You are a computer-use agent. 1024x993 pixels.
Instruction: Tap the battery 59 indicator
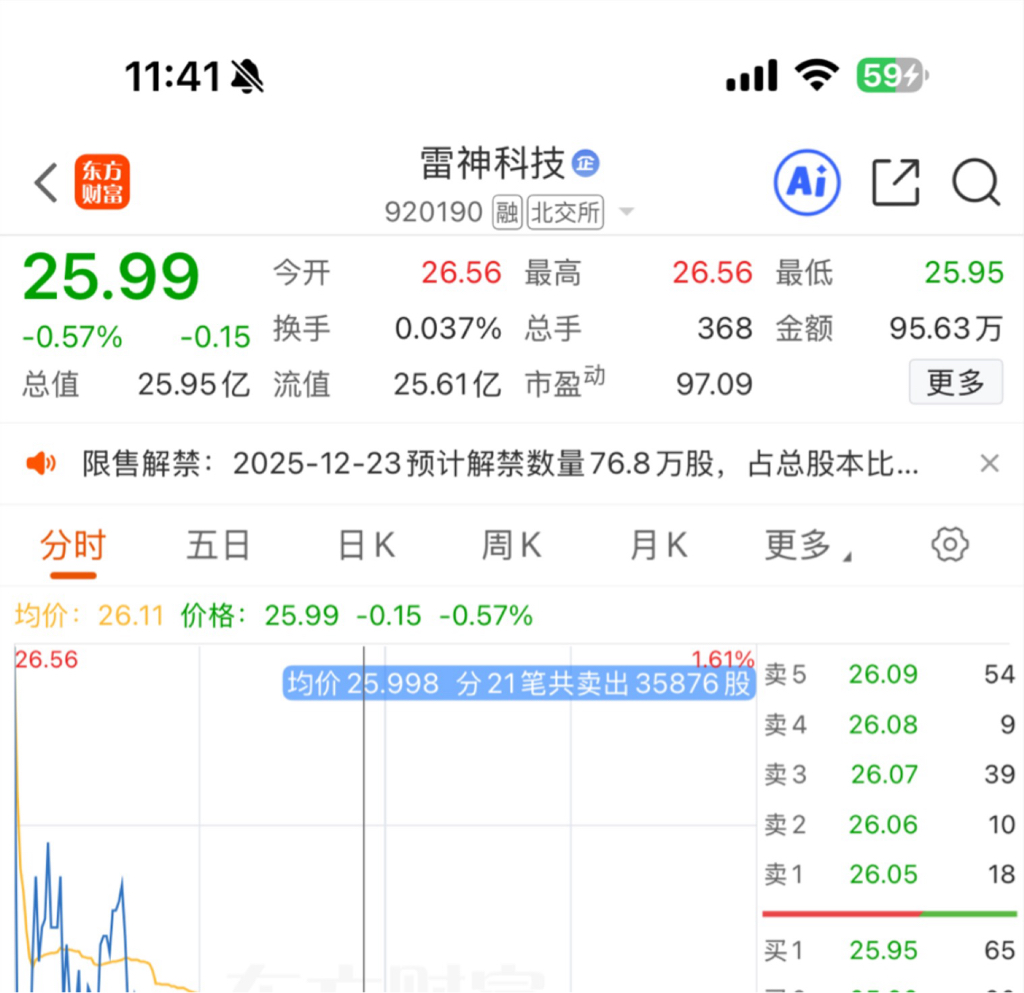click(893, 75)
